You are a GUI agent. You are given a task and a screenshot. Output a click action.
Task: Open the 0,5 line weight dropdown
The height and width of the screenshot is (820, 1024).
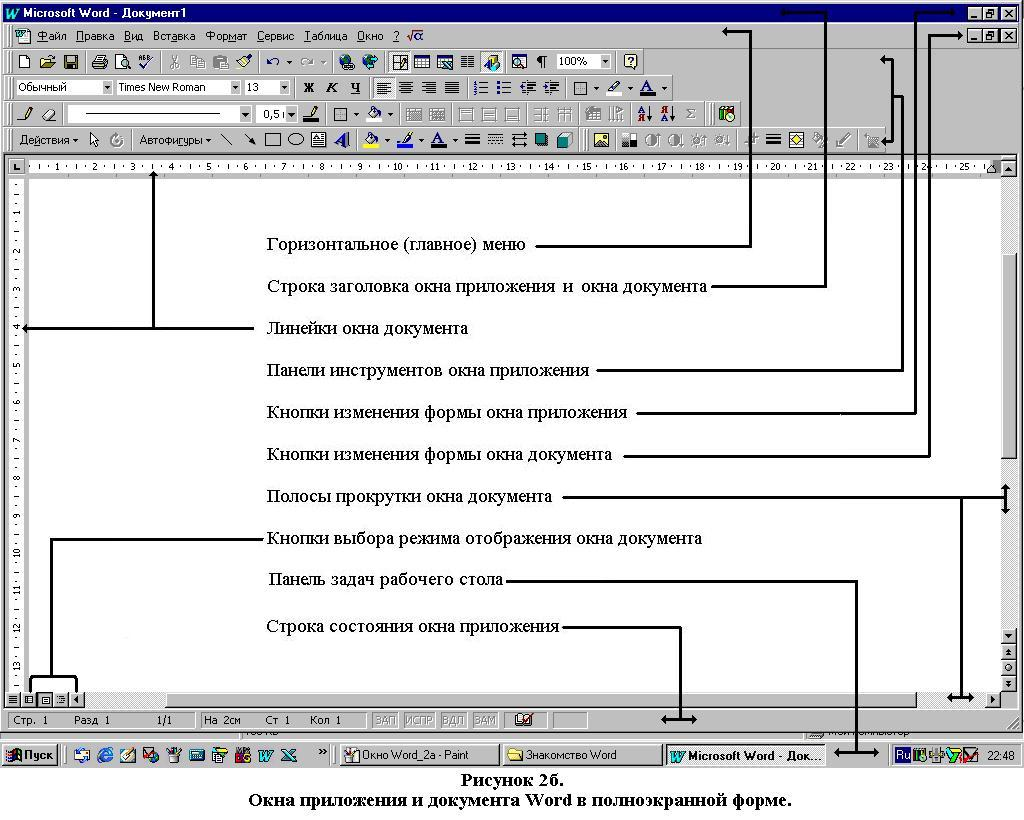click(x=291, y=114)
